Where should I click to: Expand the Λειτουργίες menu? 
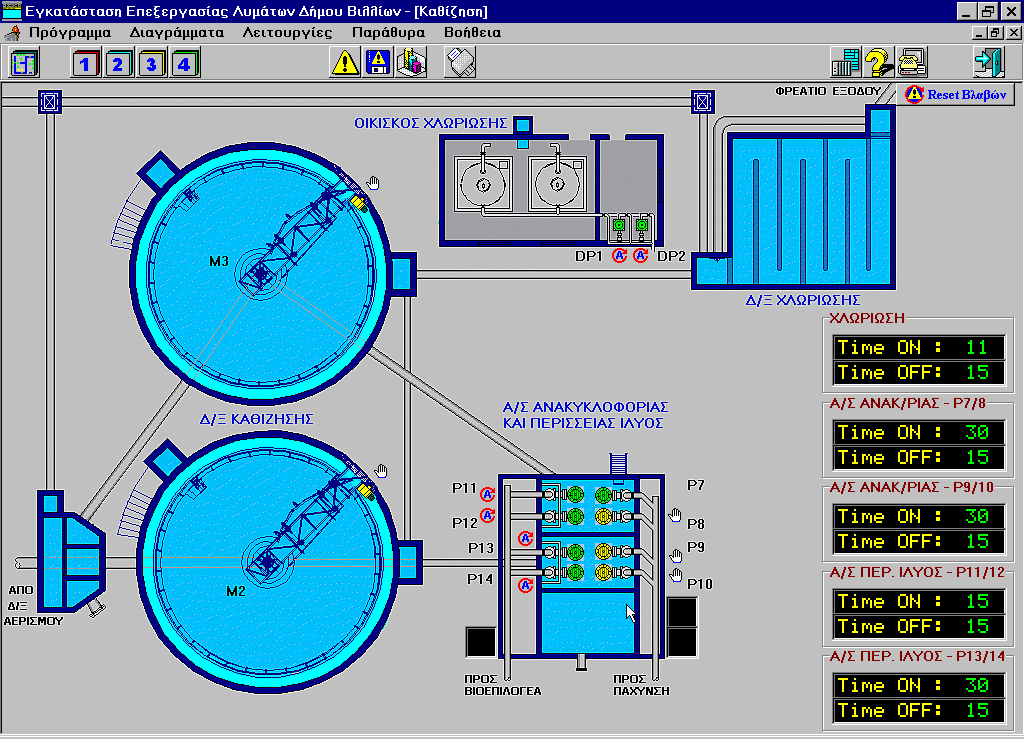tap(288, 32)
